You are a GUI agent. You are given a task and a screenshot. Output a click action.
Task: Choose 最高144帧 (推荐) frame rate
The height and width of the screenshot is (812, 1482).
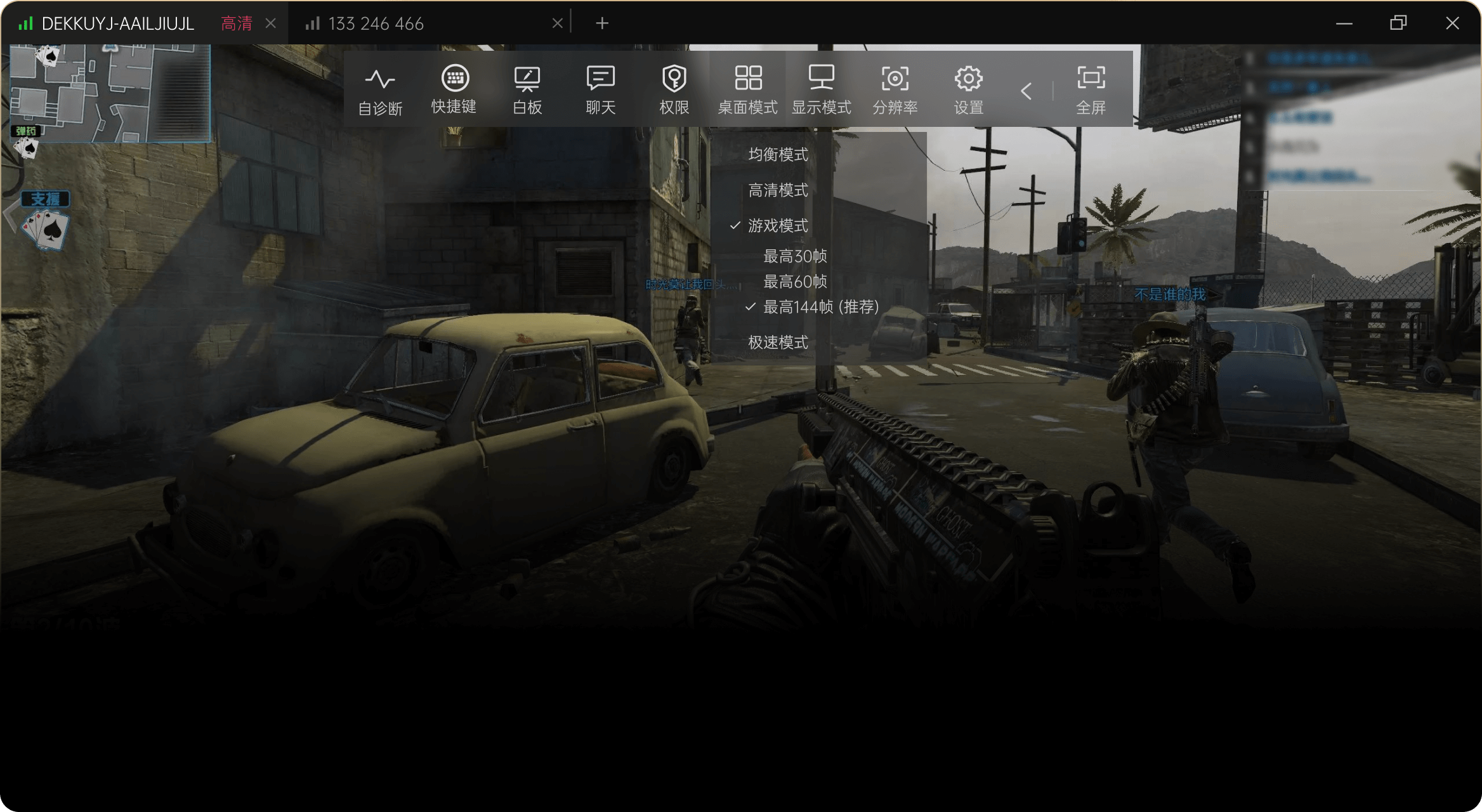(821, 307)
